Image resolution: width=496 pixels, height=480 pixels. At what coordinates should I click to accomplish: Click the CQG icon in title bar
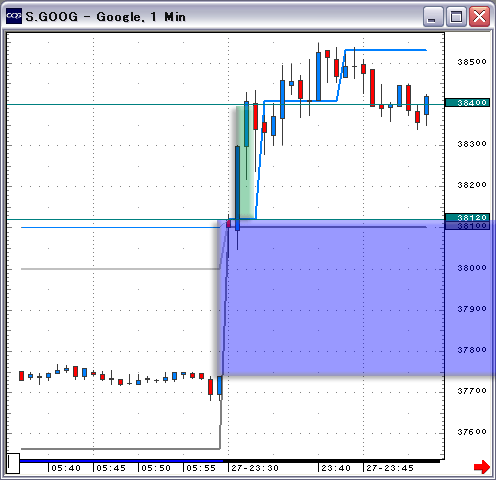tap(14, 16)
